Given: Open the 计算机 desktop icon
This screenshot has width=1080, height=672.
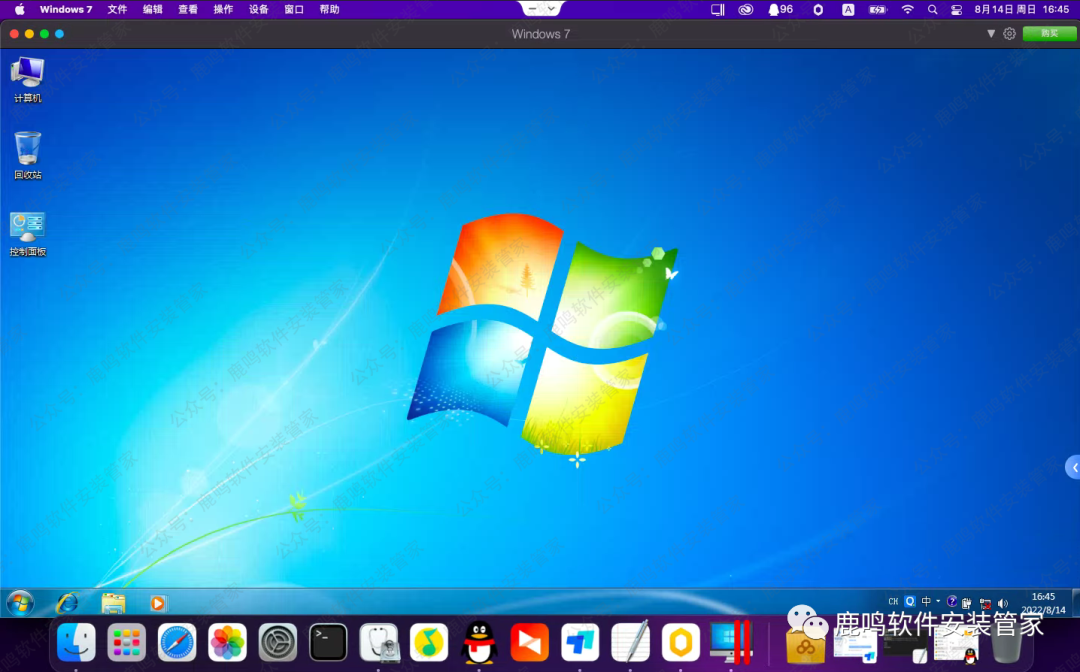Looking at the screenshot, I should [x=27, y=74].
